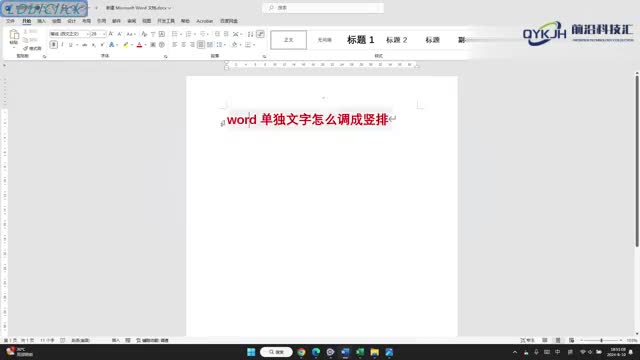Click the numbered list icon
640x360 pixels.
(x=189, y=34)
